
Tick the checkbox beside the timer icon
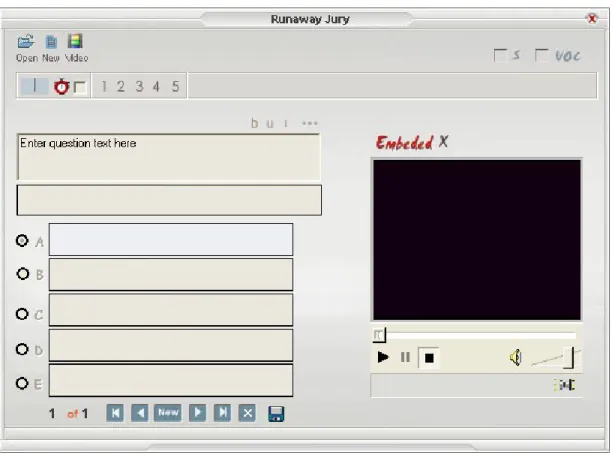[80, 87]
